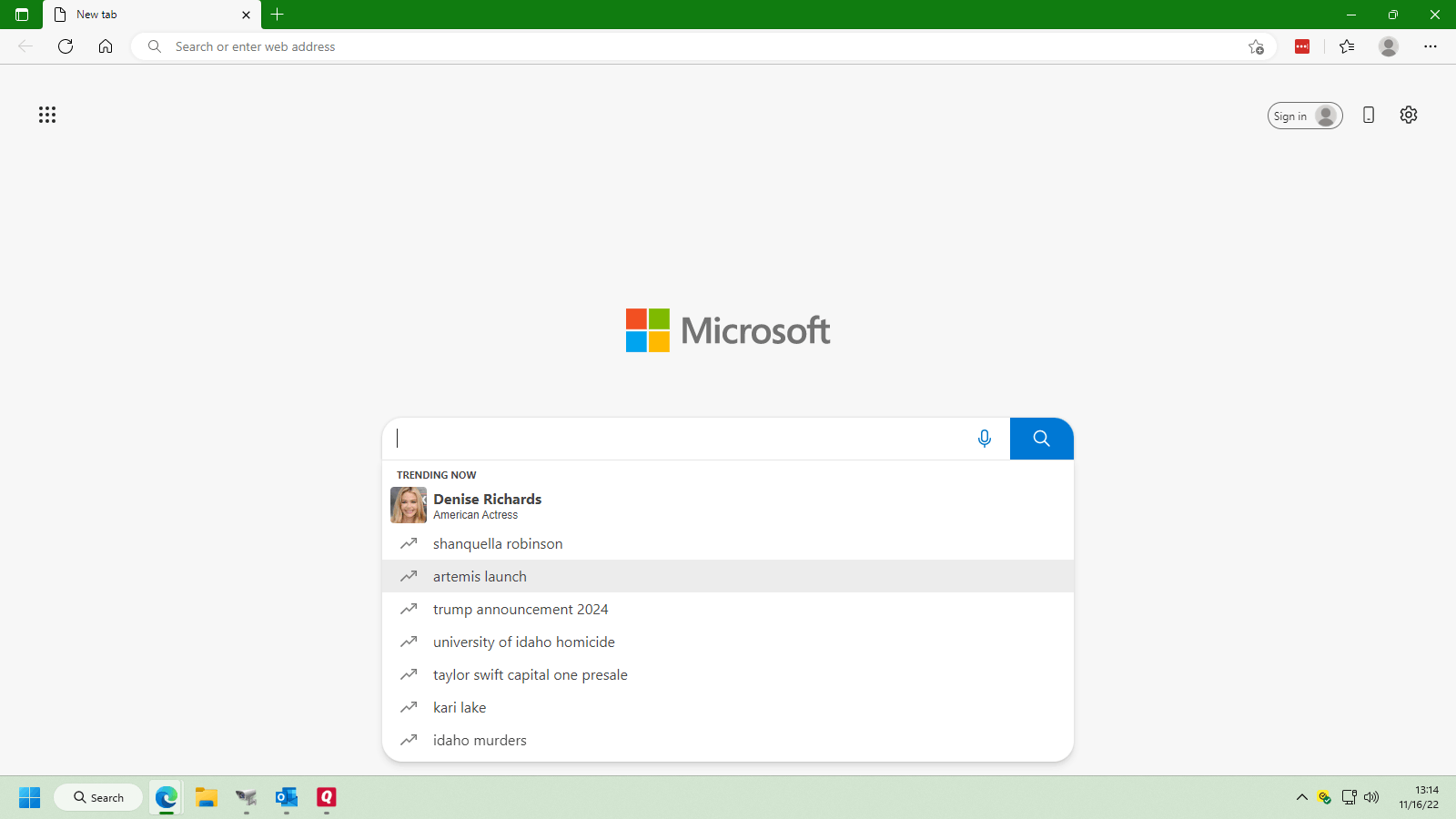Start voice search with microphone icon

985,439
